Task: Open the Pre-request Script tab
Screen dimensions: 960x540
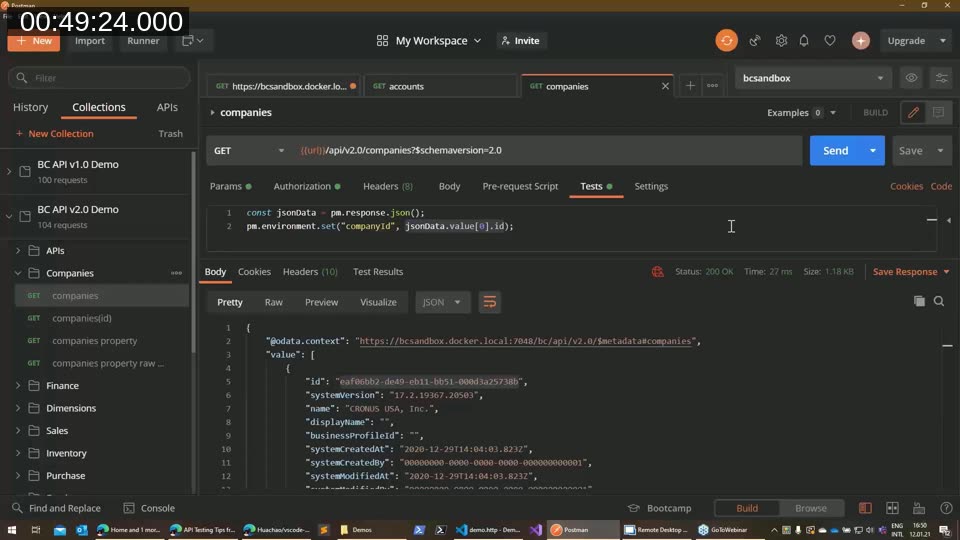Action: click(x=520, y=186)
